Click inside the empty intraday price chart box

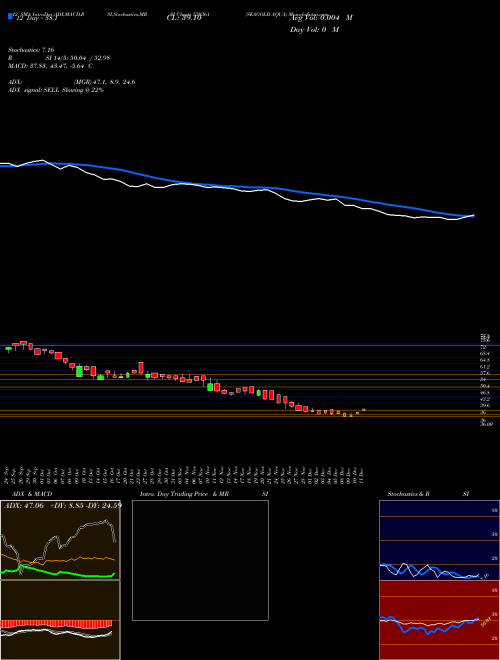200,560
